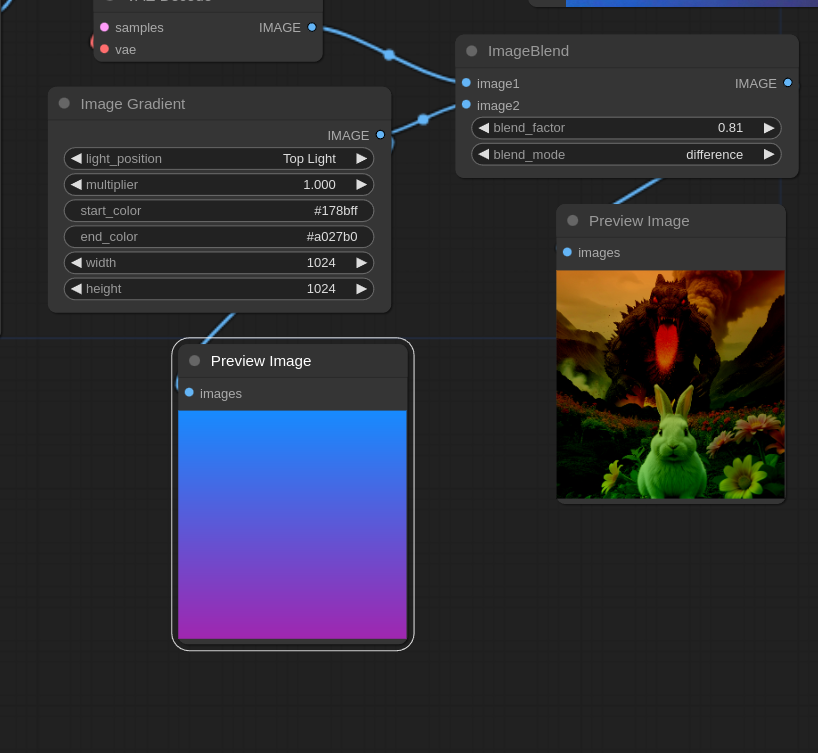Open the light_position Top Light dropdown

(219, 158)
